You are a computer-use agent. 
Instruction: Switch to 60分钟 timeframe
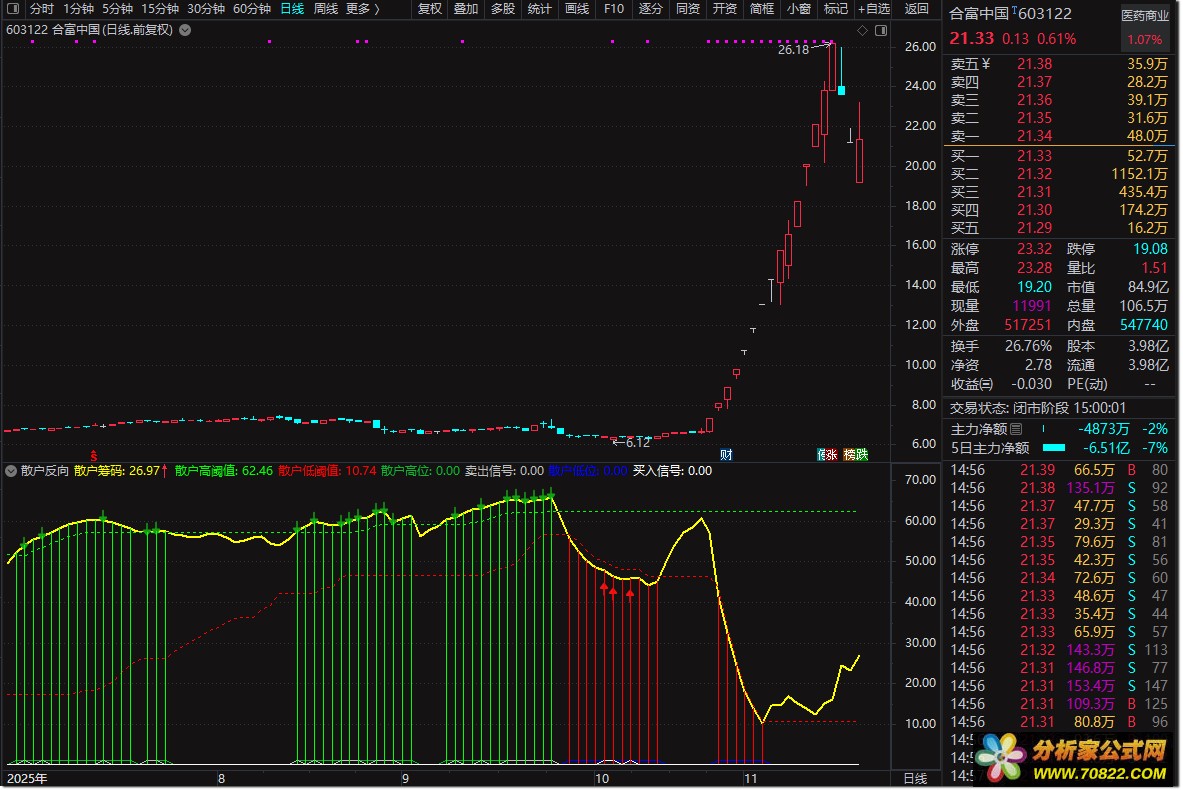pyautogui.click(x=252, y=9)
